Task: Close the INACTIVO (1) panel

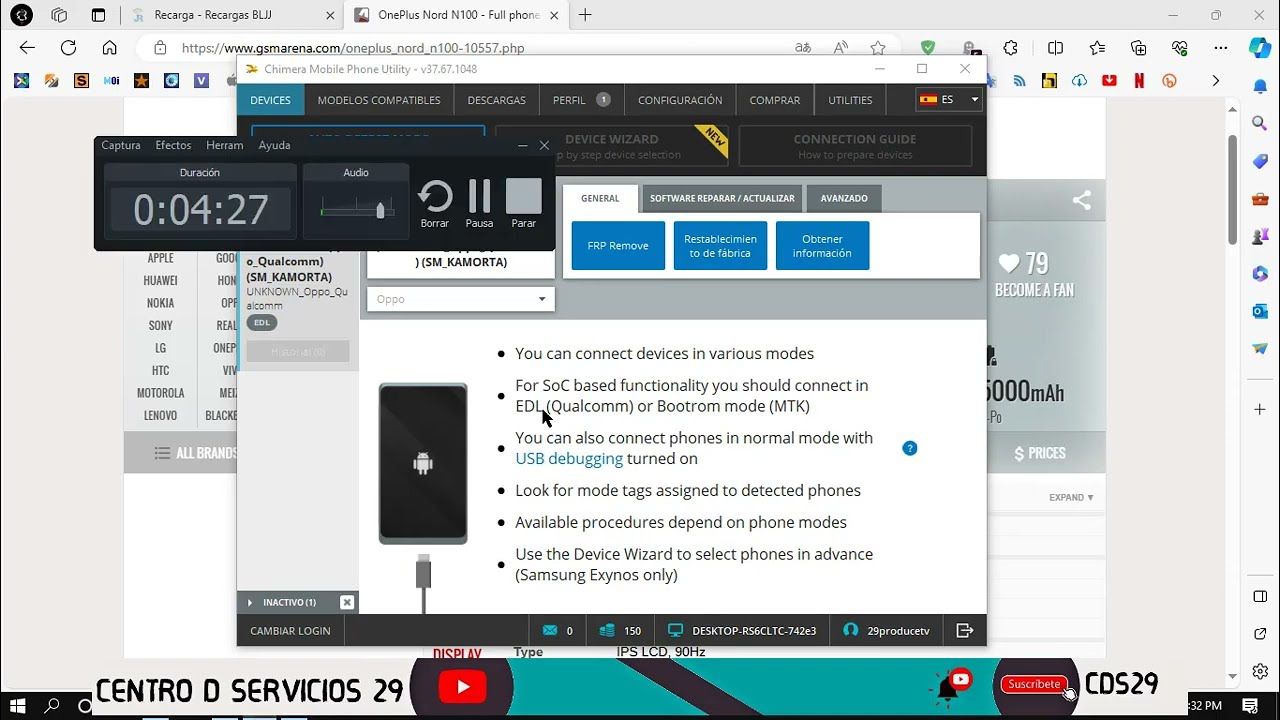Action: point(346,602)
